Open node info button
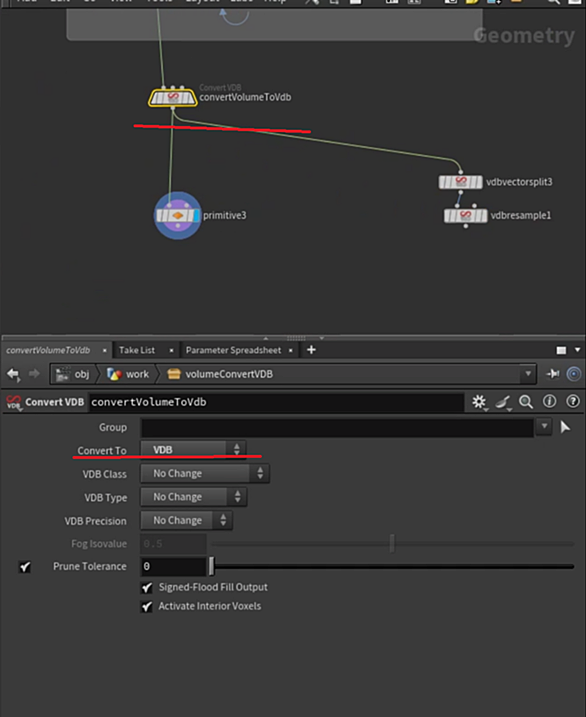Screen dimensions: 586x717 [x=549, y=401]
